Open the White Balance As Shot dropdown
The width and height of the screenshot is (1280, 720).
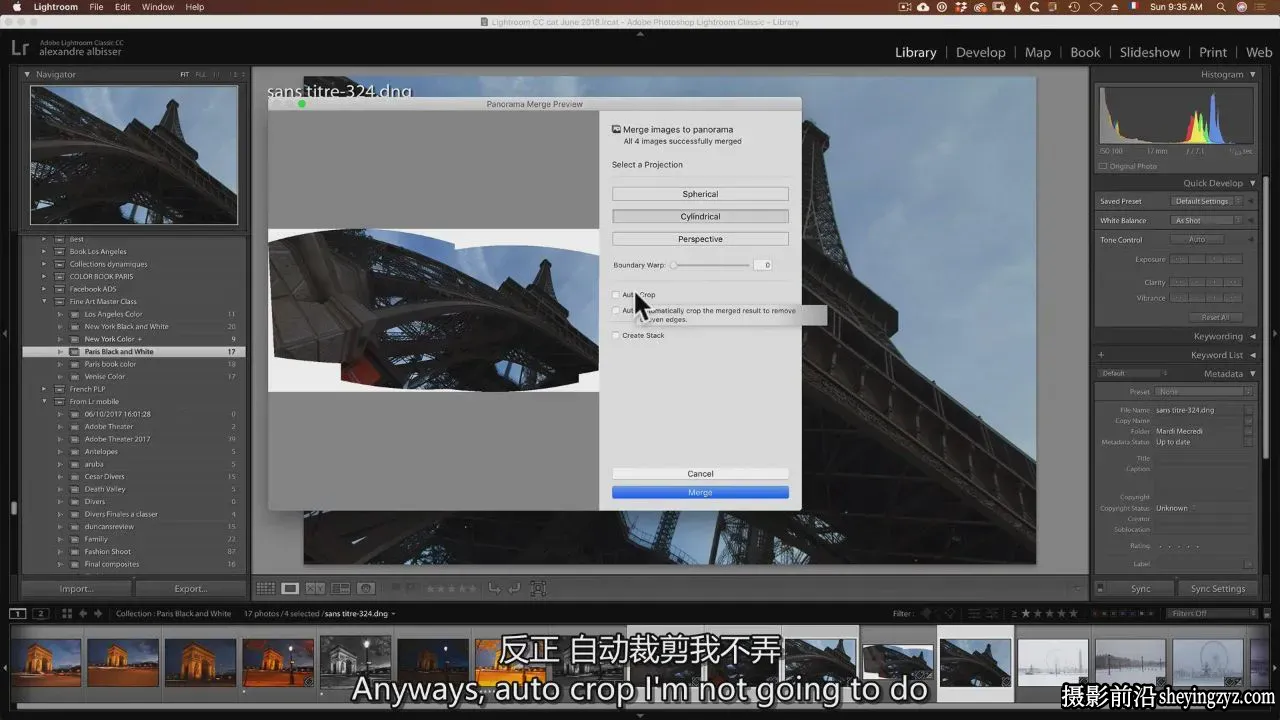1207,220
